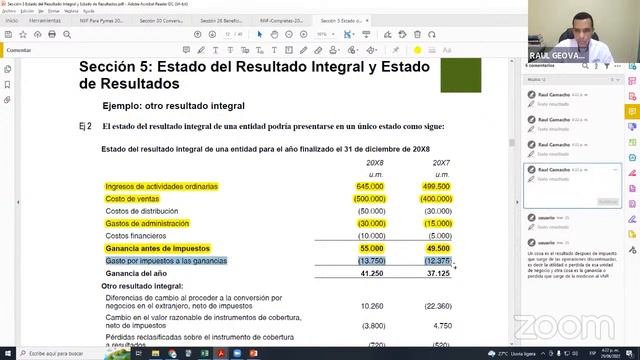640x360 pixels.
Task: Switch to the Sección 30 document tab
Action: point(161,20)
